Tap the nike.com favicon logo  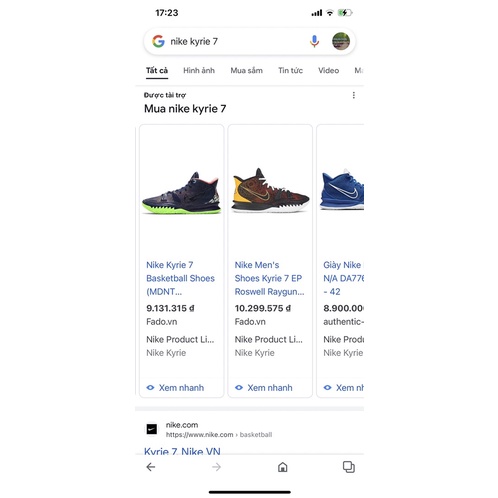click(152, 429)
